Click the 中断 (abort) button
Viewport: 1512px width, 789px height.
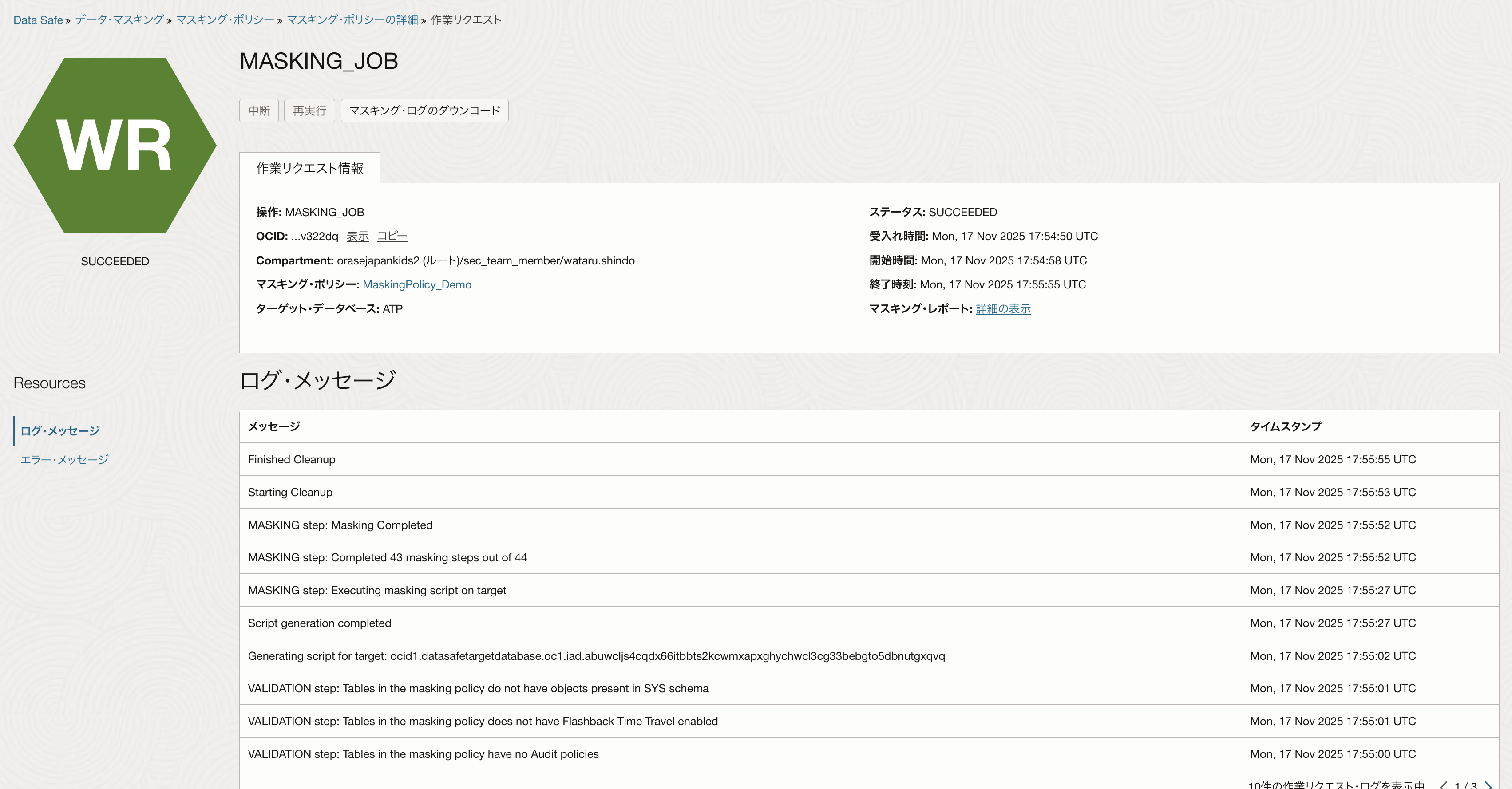pyautogui.click(x=259, y=111)
